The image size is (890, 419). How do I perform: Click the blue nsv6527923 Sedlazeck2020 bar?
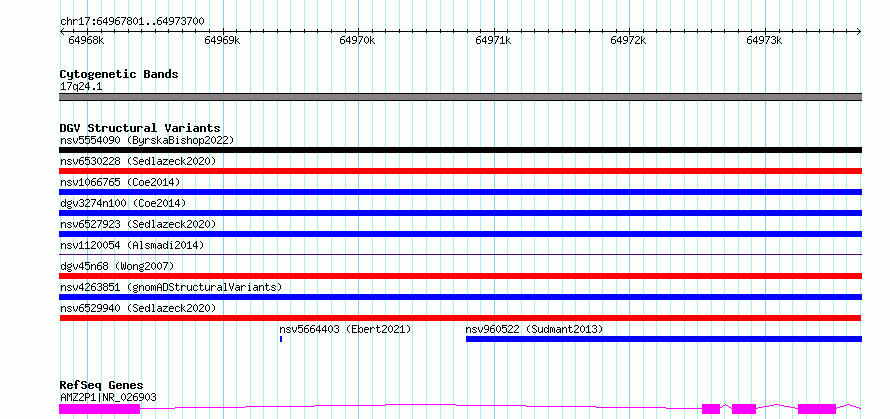460,234
